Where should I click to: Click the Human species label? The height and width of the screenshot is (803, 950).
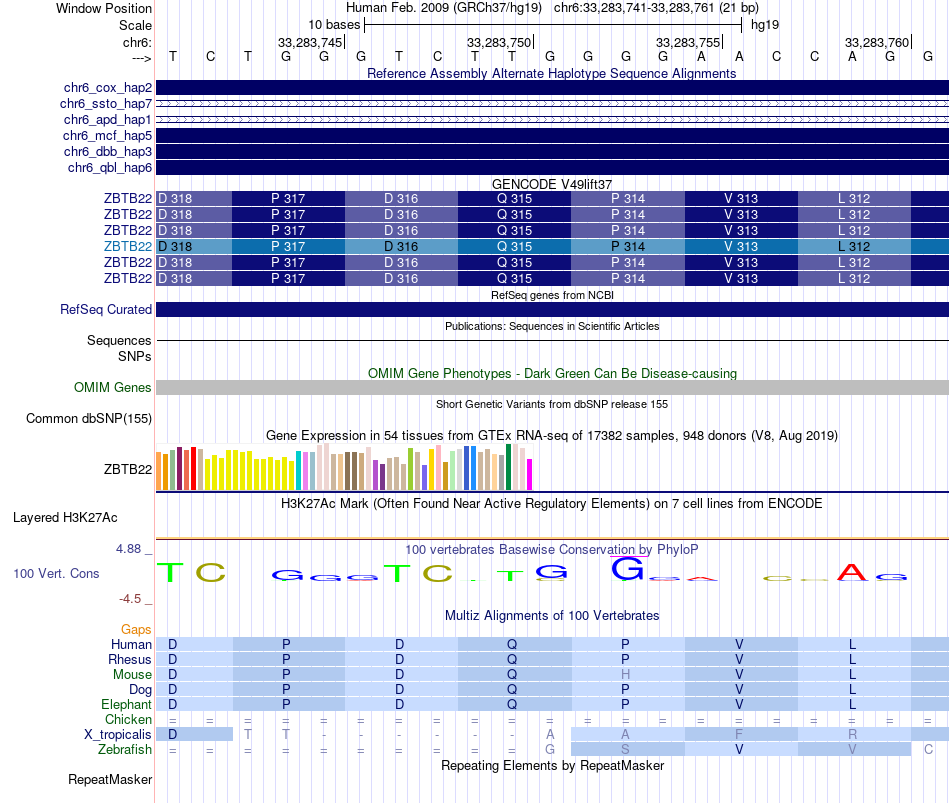point(131,645)
